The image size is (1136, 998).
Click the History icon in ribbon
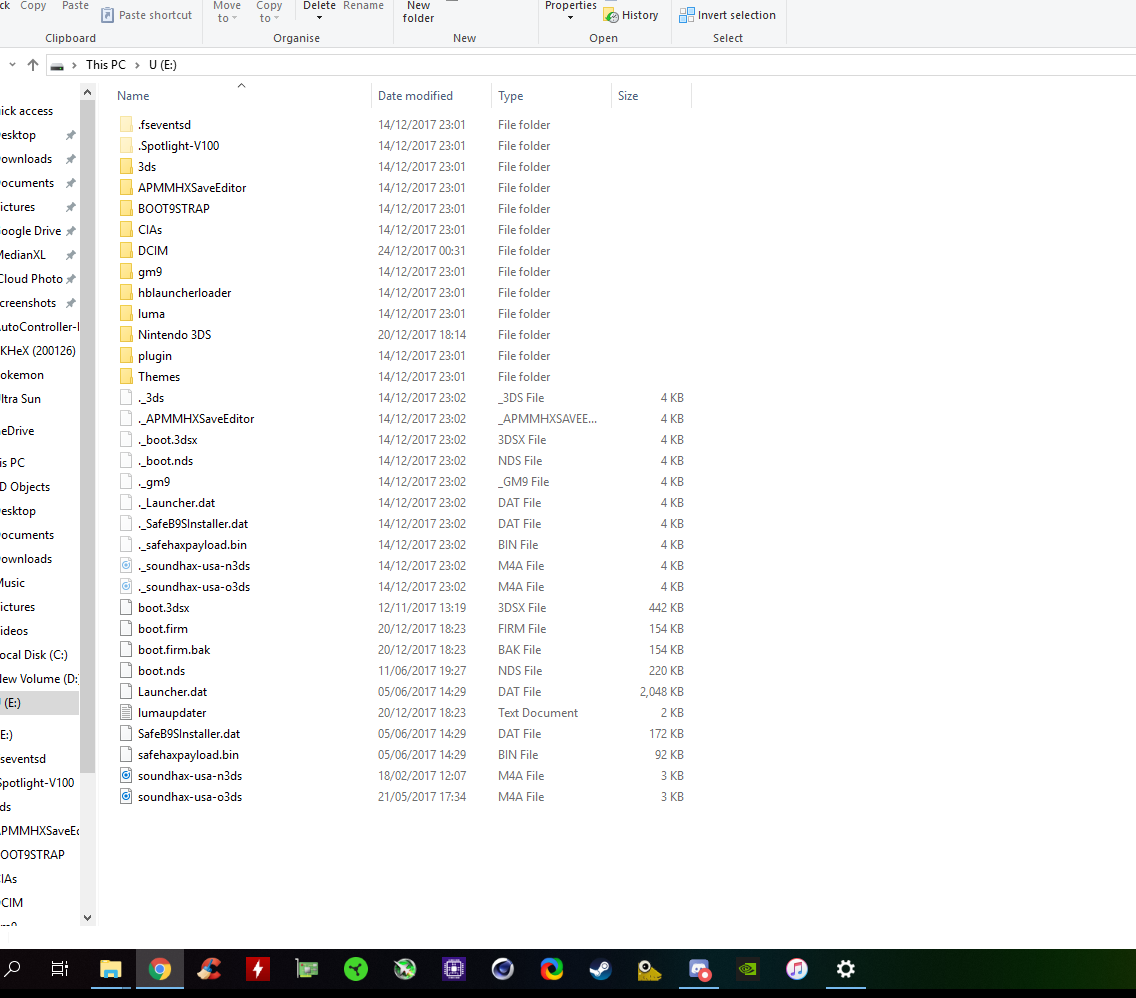[x=611, y=15]
